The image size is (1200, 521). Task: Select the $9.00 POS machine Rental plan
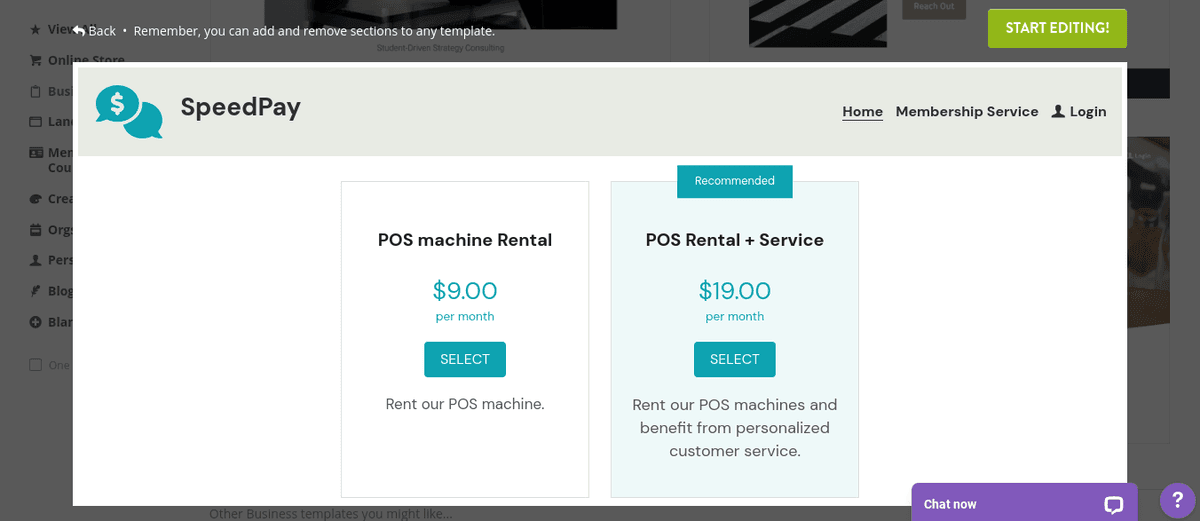pos(465,360)
